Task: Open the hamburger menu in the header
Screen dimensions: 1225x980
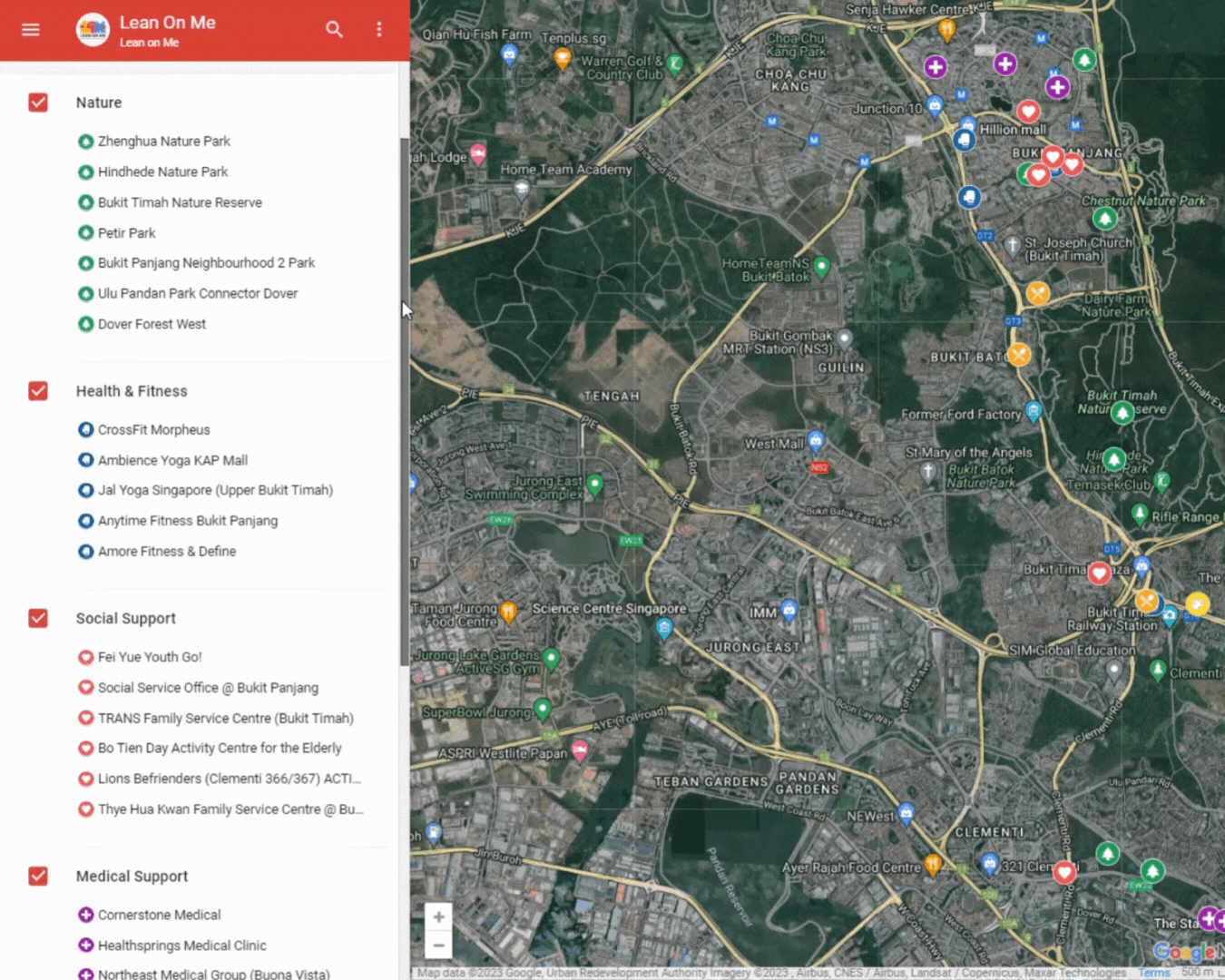Action: coord(31,29)
